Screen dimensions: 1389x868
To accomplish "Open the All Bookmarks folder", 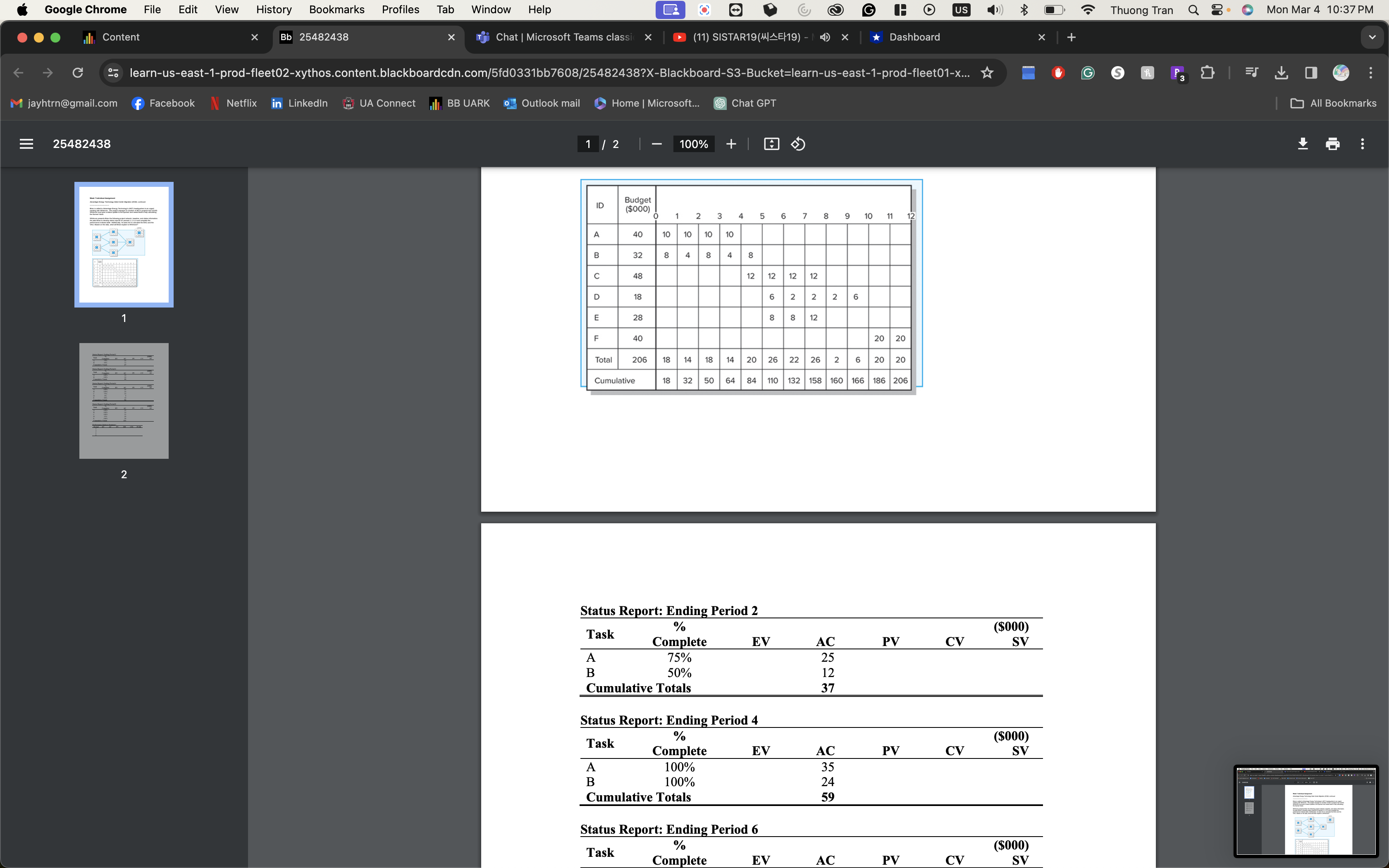I will pos(1333,103).
